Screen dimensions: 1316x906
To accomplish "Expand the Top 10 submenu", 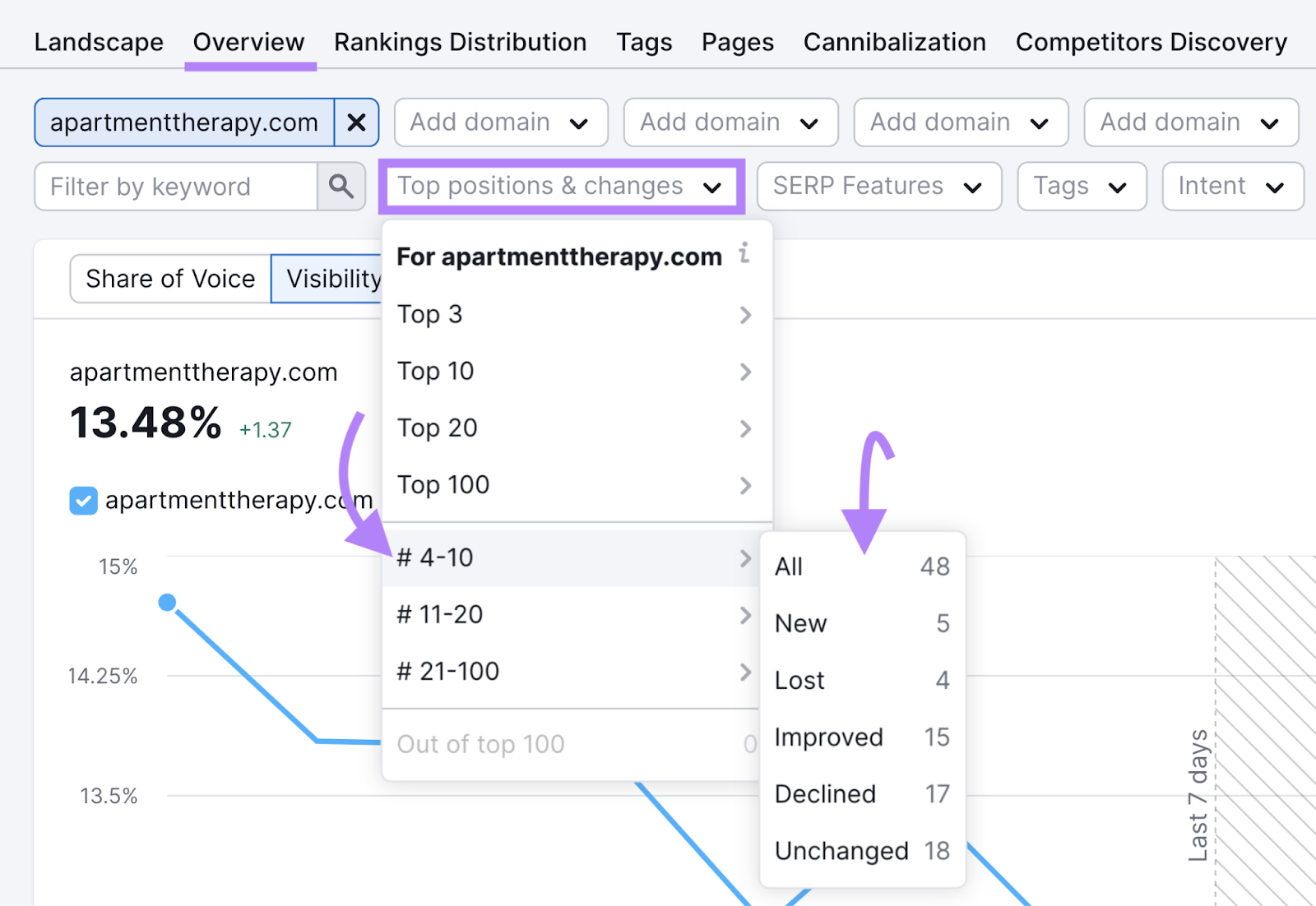I will click(x=576, y=372).
